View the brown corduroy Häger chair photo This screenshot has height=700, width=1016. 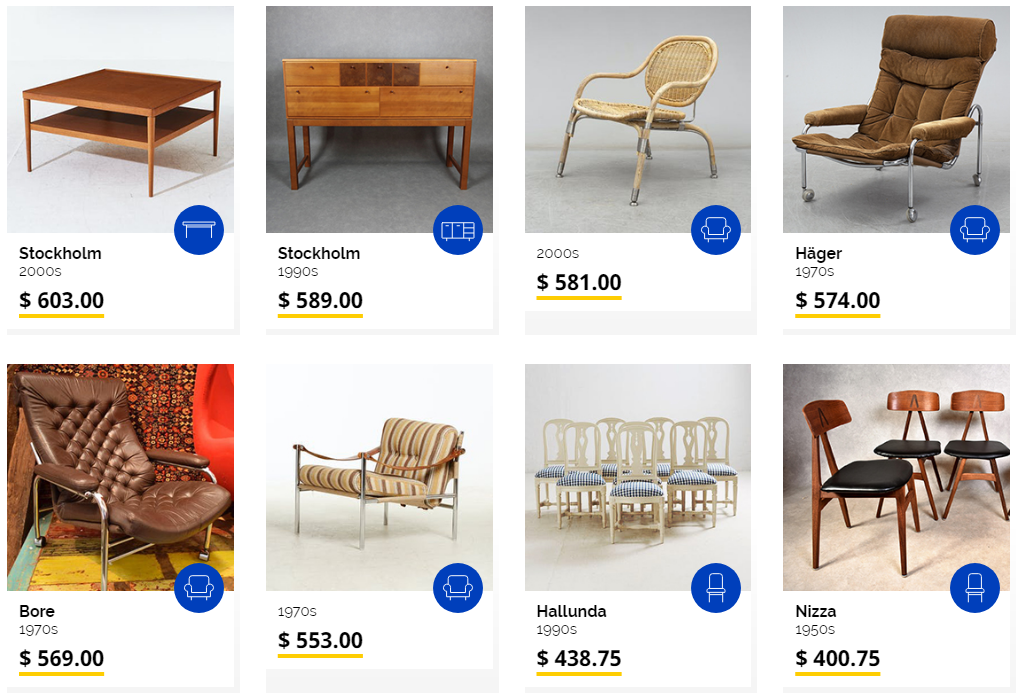pyautogui.click(x=896, y=119)
